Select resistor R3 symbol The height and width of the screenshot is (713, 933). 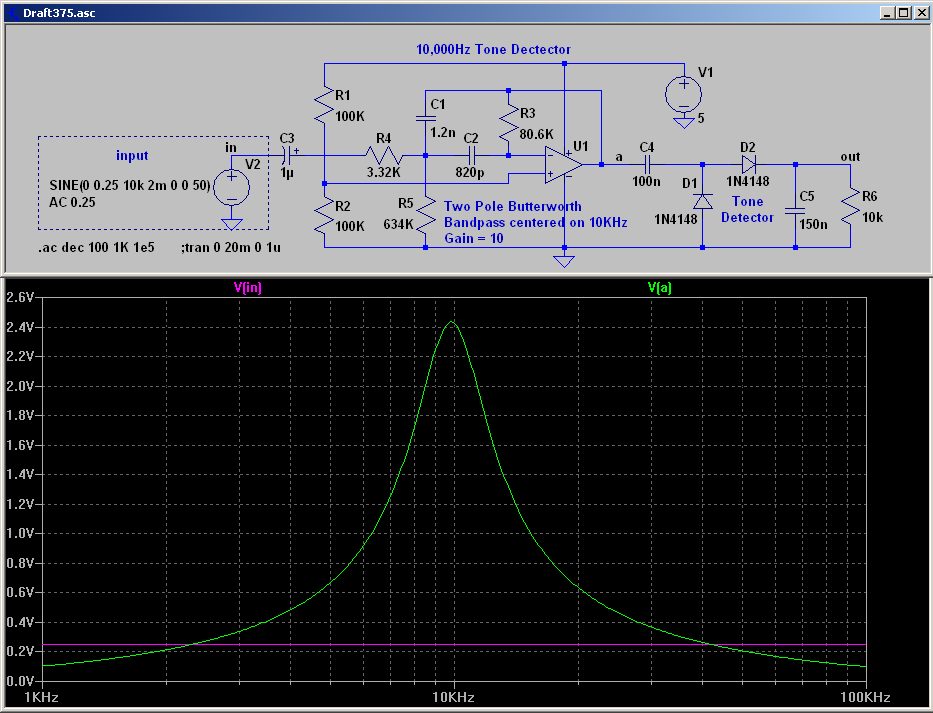point(509,123)
